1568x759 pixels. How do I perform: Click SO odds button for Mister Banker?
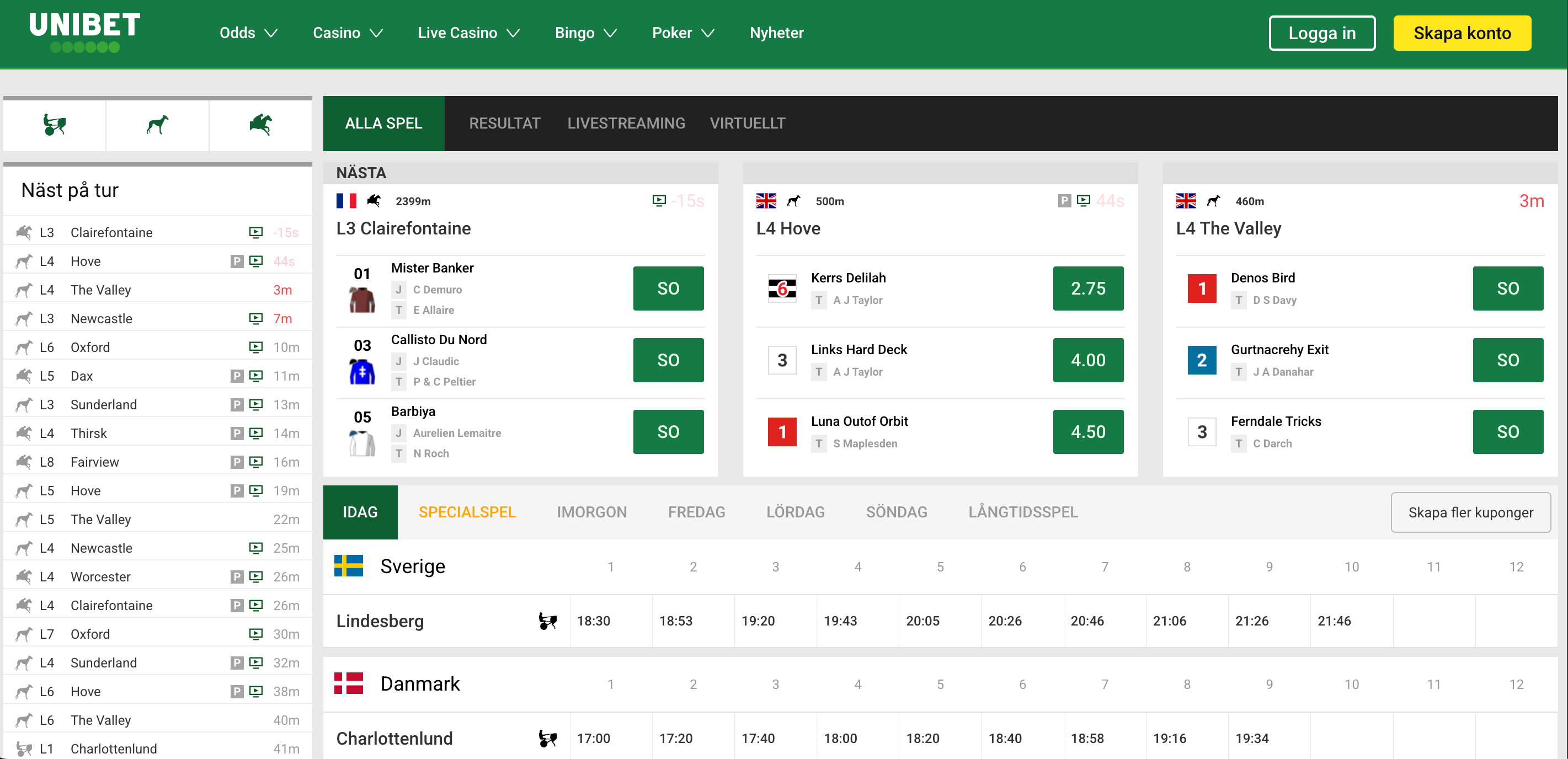[668, 288]
